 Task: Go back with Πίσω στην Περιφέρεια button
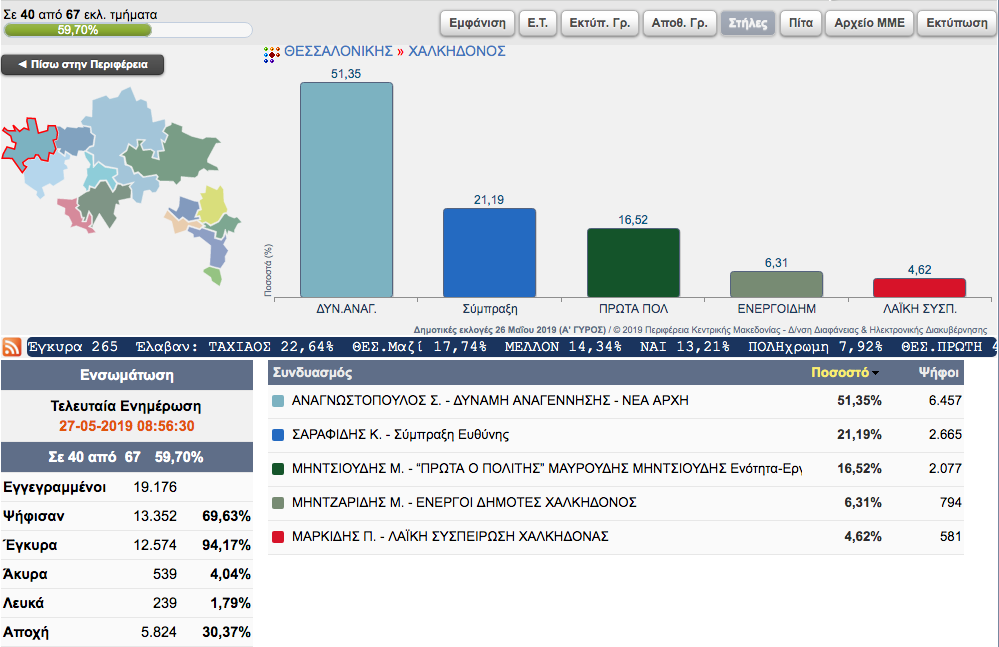82,65
